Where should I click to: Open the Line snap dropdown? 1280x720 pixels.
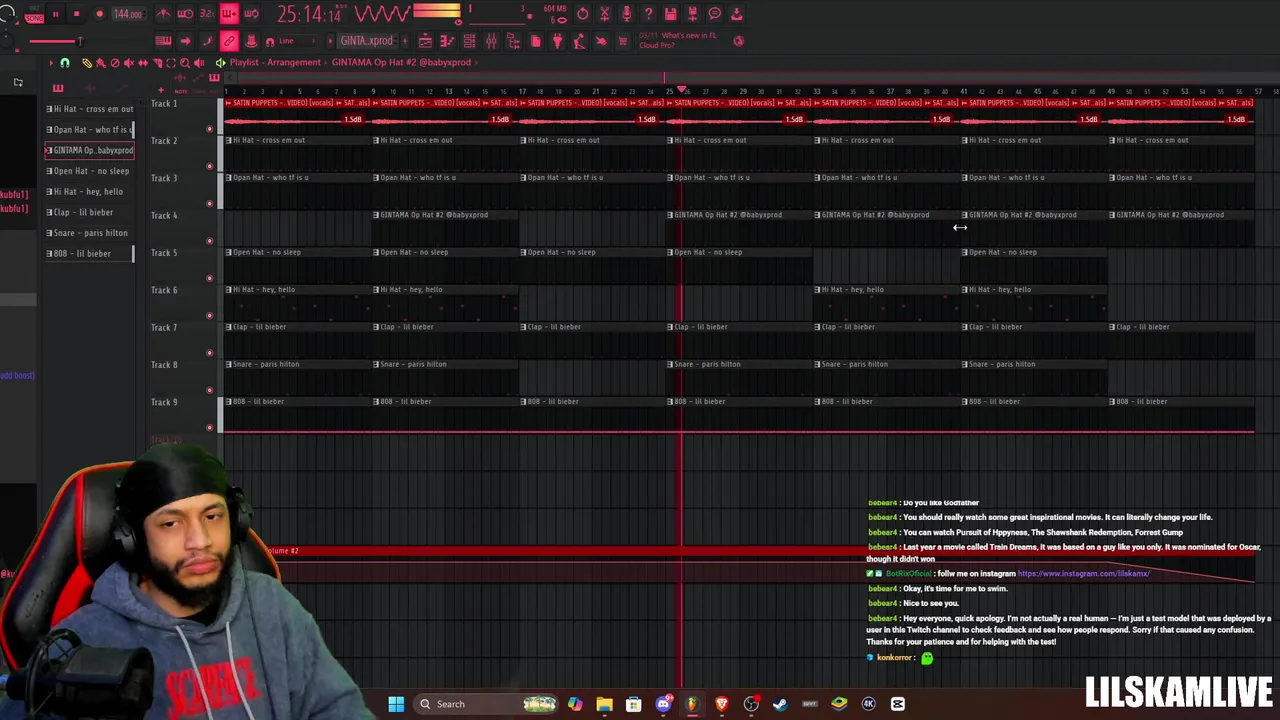[x=299, y=41]
